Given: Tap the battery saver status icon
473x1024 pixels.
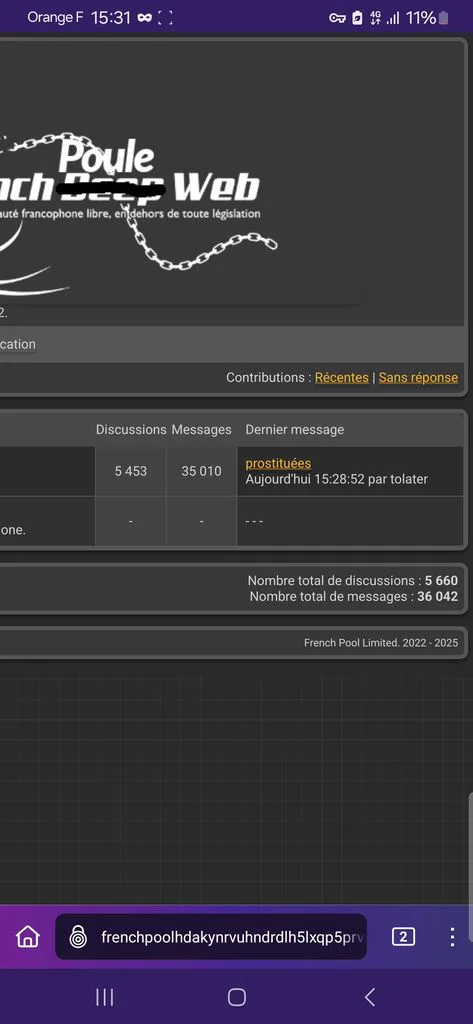Looking at the screenshot, I should click(x=357, y=18).
